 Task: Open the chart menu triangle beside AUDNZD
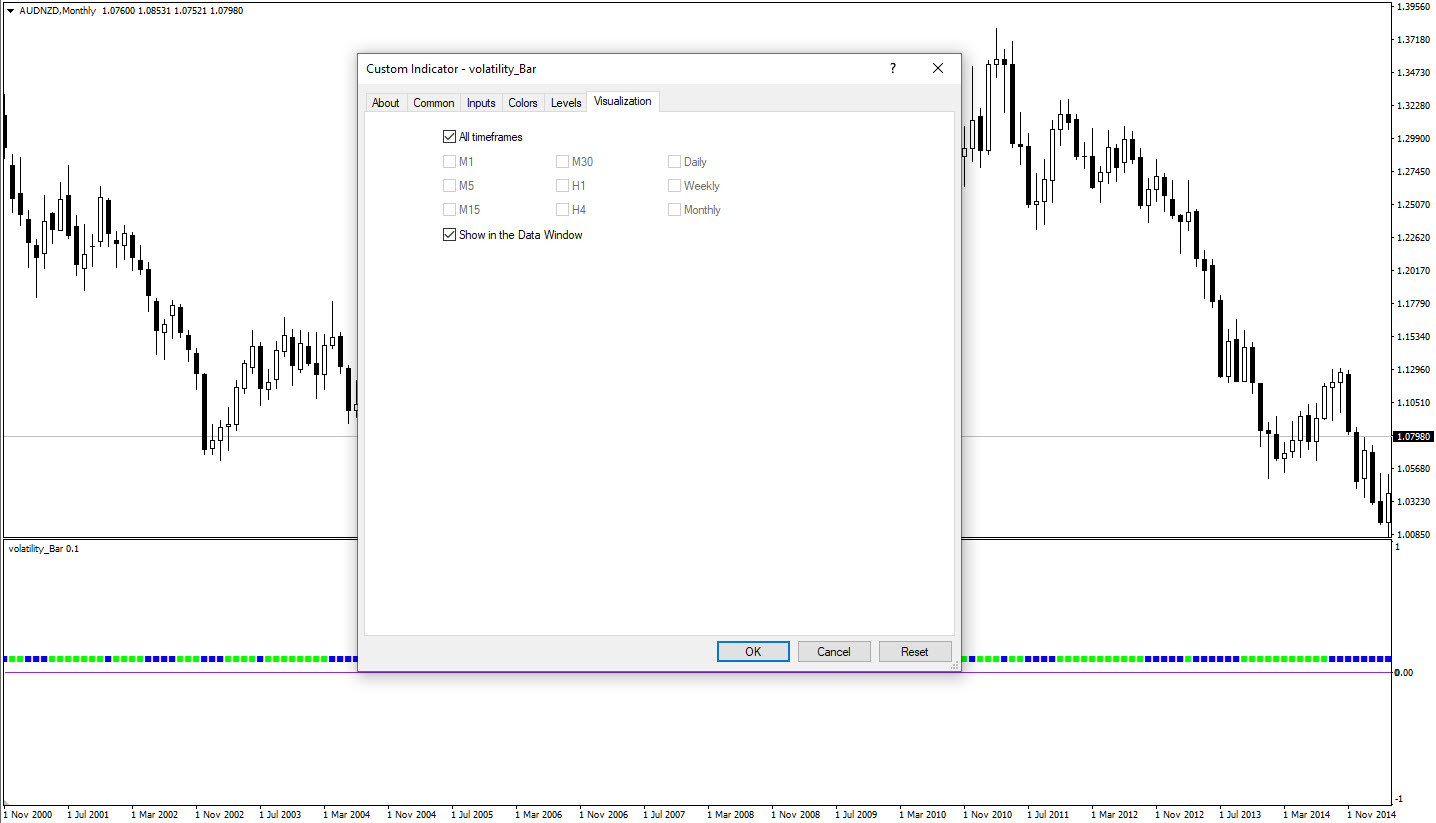[10, 11]
